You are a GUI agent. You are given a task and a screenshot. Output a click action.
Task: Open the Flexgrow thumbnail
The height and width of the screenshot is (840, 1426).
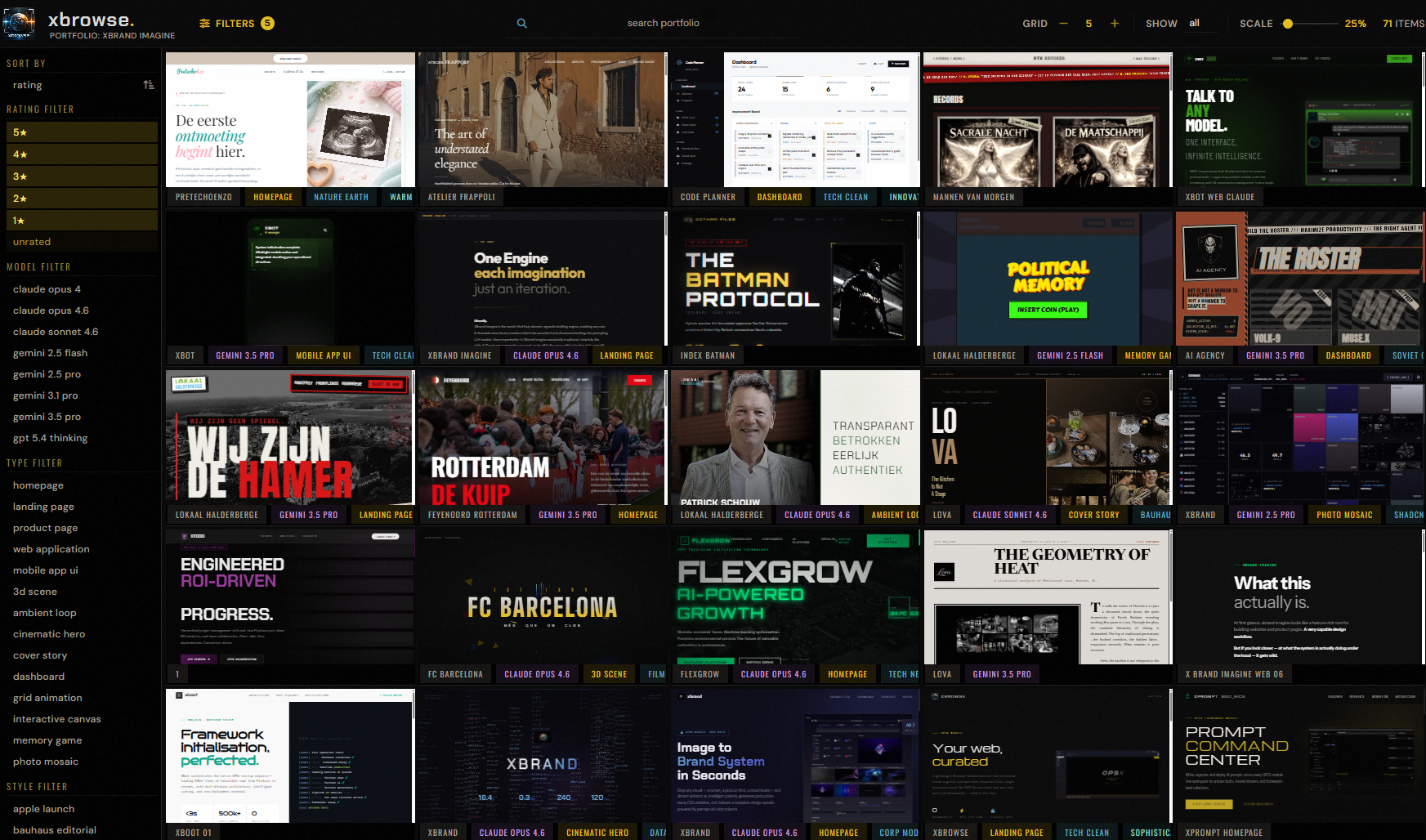(x=795, y=596)
